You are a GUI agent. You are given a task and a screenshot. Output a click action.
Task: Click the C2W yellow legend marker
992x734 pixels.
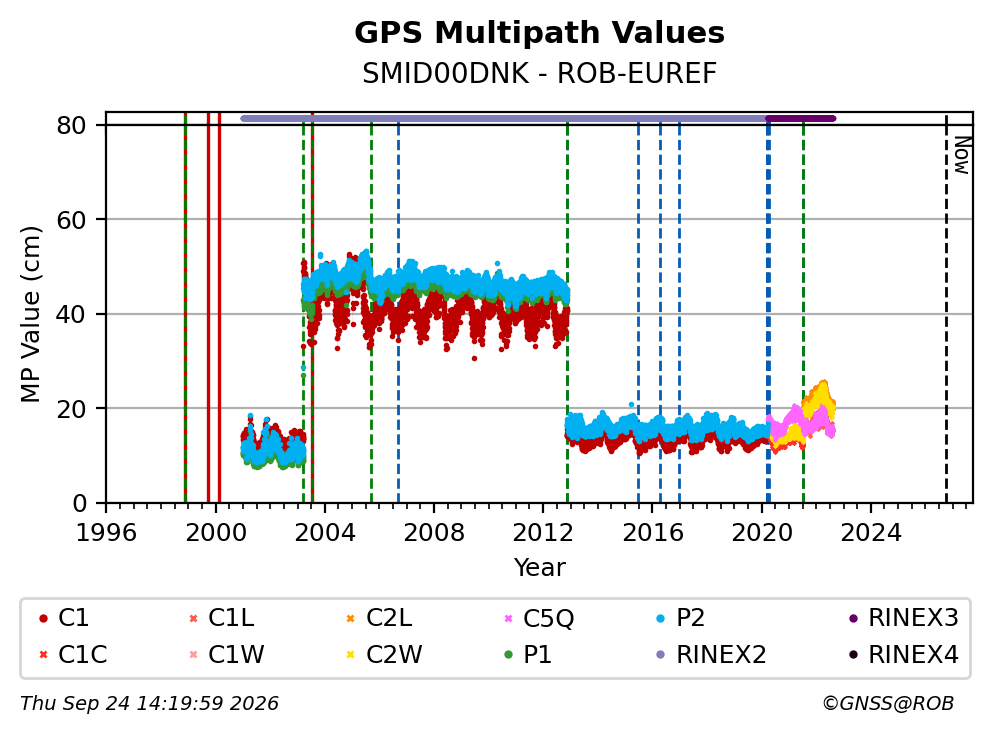[x=350, y=655]
